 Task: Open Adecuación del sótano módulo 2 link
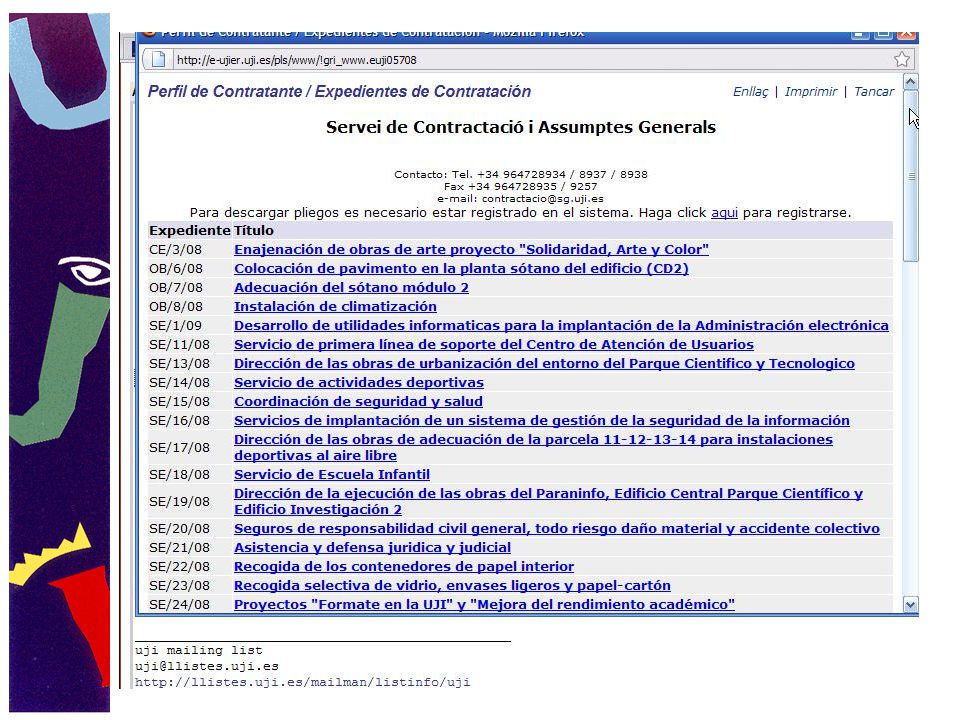click(351, 288)
